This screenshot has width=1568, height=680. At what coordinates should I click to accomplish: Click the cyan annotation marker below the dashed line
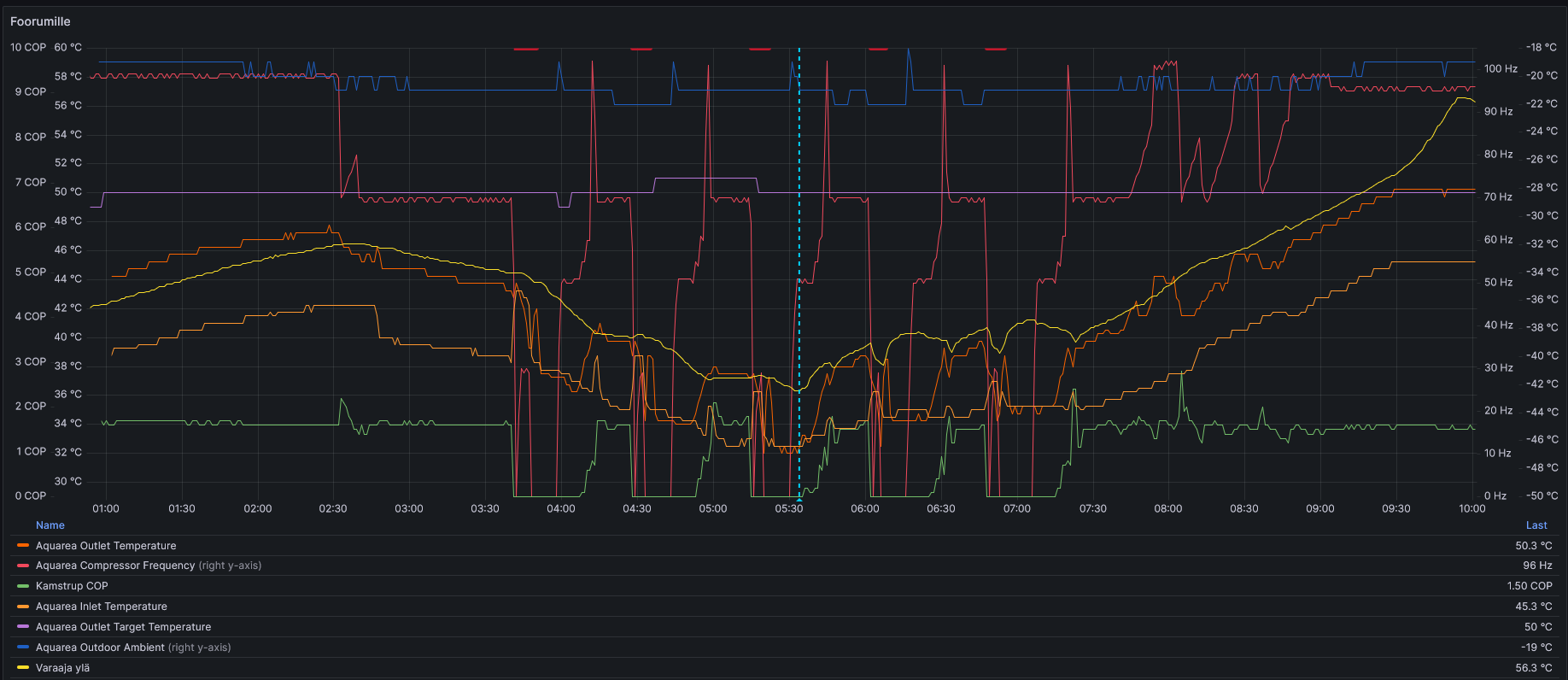click(x=799, y=499)
